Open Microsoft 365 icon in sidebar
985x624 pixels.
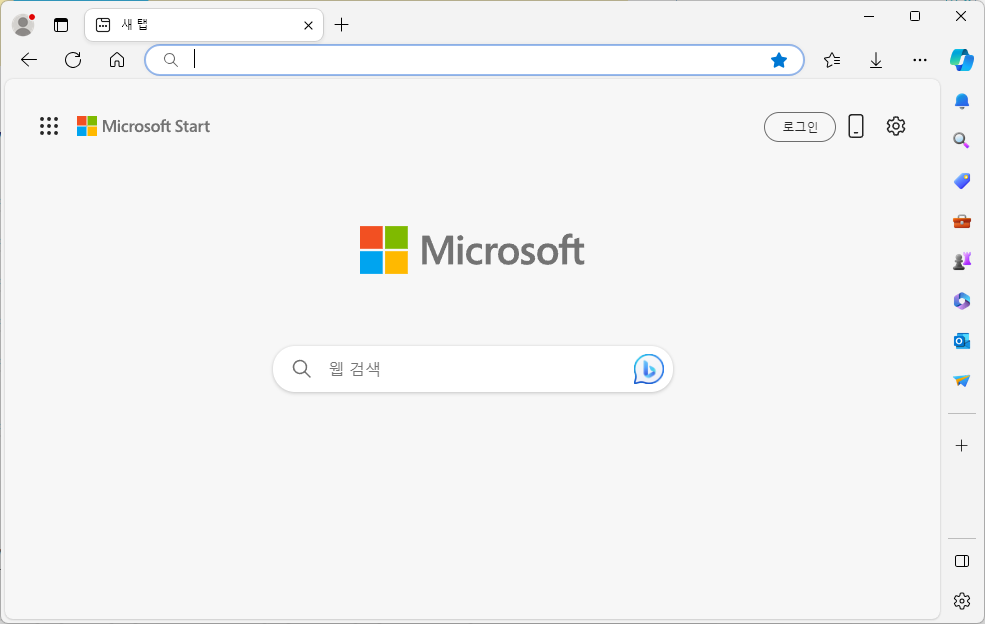[962, 301]
